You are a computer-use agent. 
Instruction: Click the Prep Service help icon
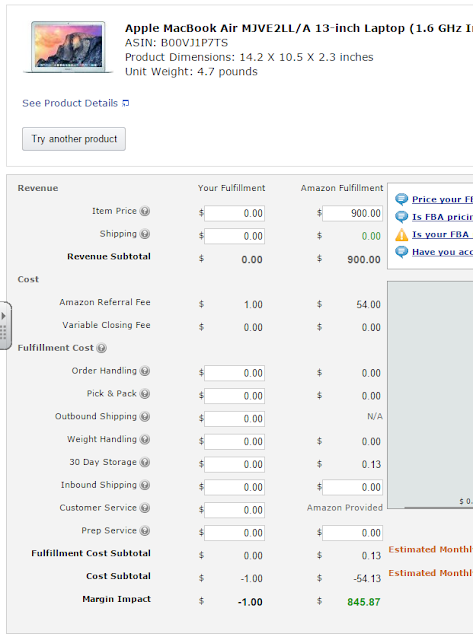point(144,531)
